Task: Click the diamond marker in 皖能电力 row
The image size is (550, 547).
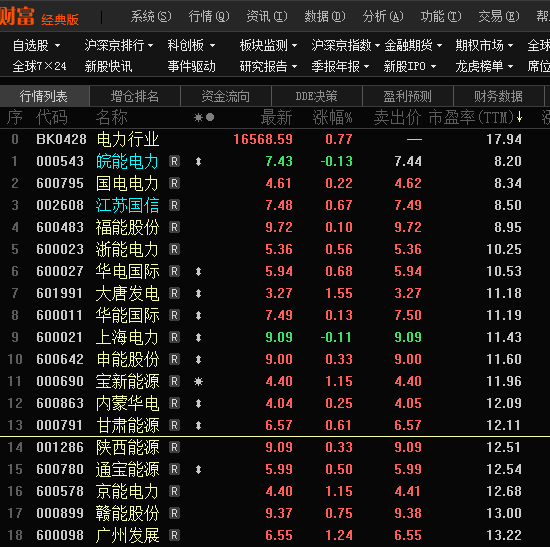Action: 199,161
